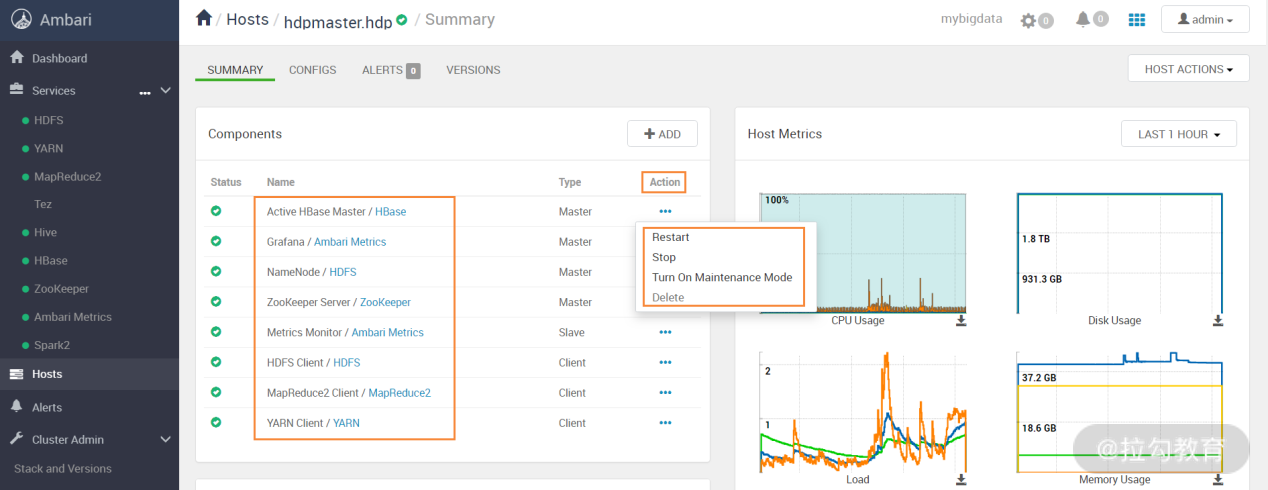The image size is (1268, 490).
Task: Click the home icon in breadcrumb
Action: click(204, 18)
